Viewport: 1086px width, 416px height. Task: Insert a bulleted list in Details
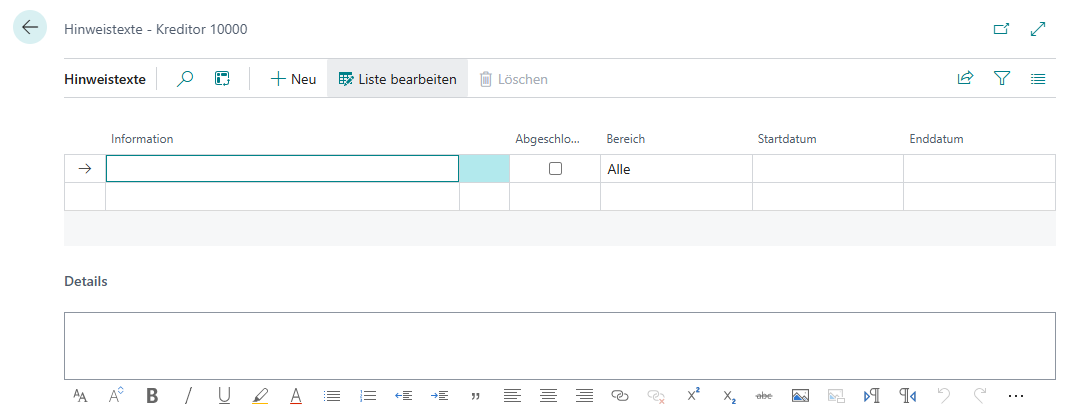[332, 395]
